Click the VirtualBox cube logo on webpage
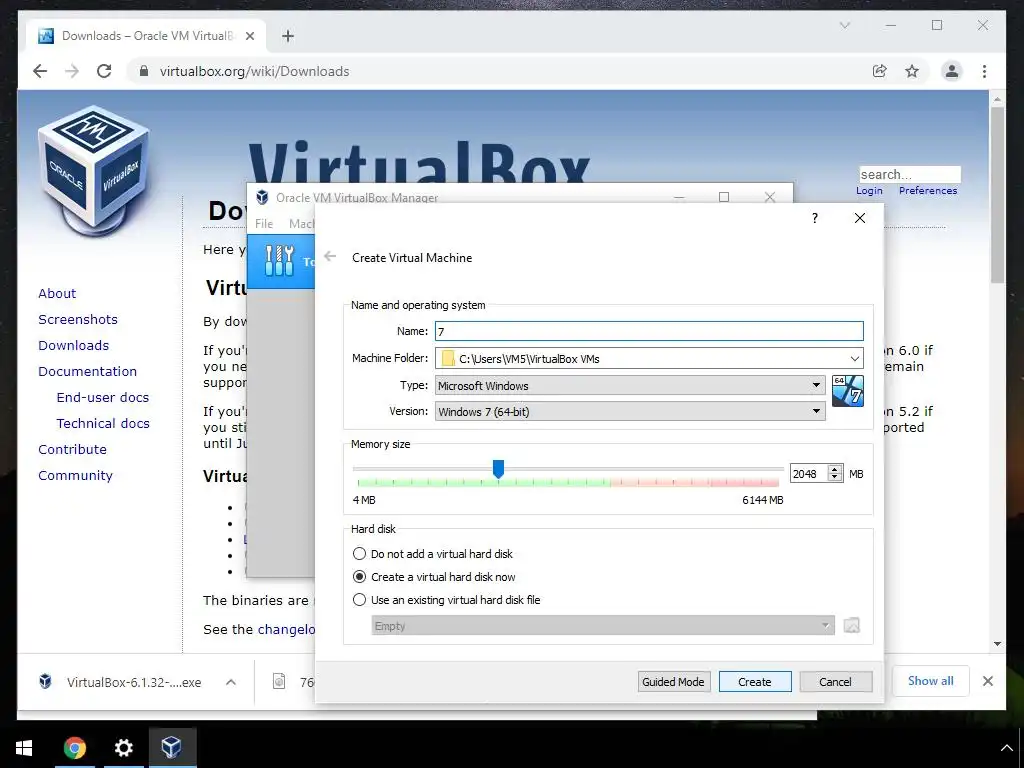This screenshot has width=1024, height=768. click(x=95, y=171)
